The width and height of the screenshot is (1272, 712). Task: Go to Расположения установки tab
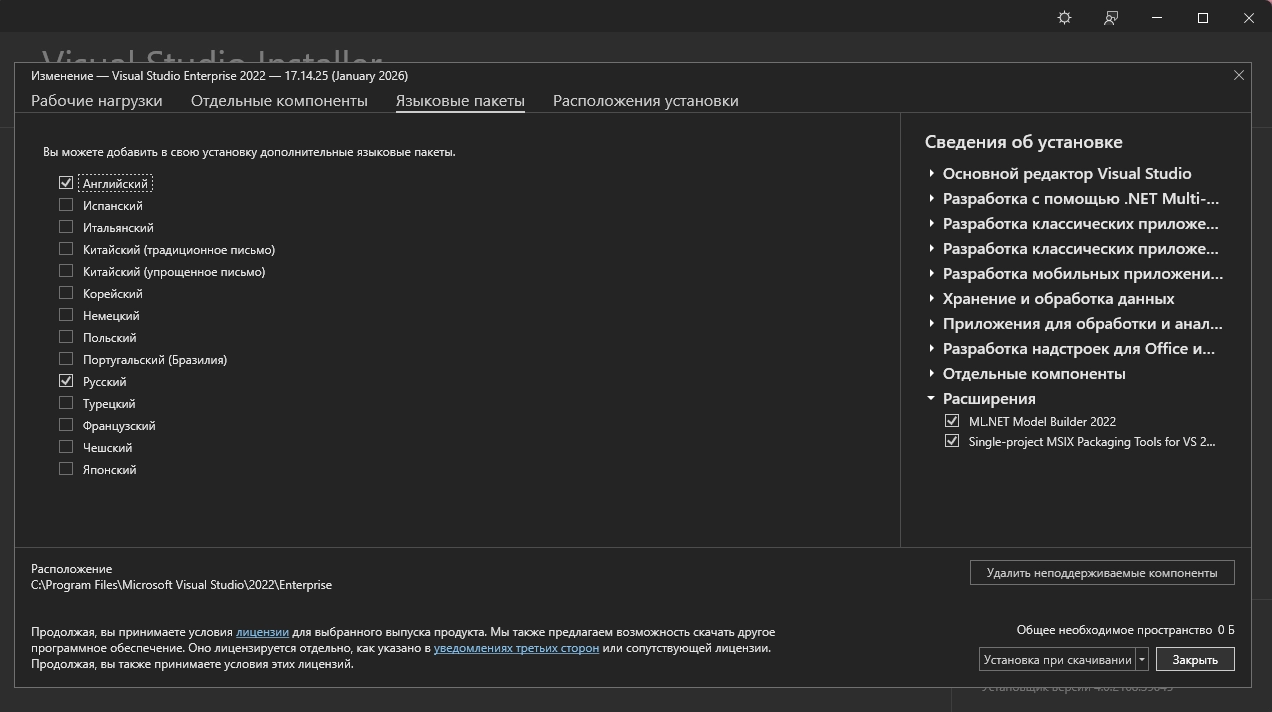[x=645, y=101]
